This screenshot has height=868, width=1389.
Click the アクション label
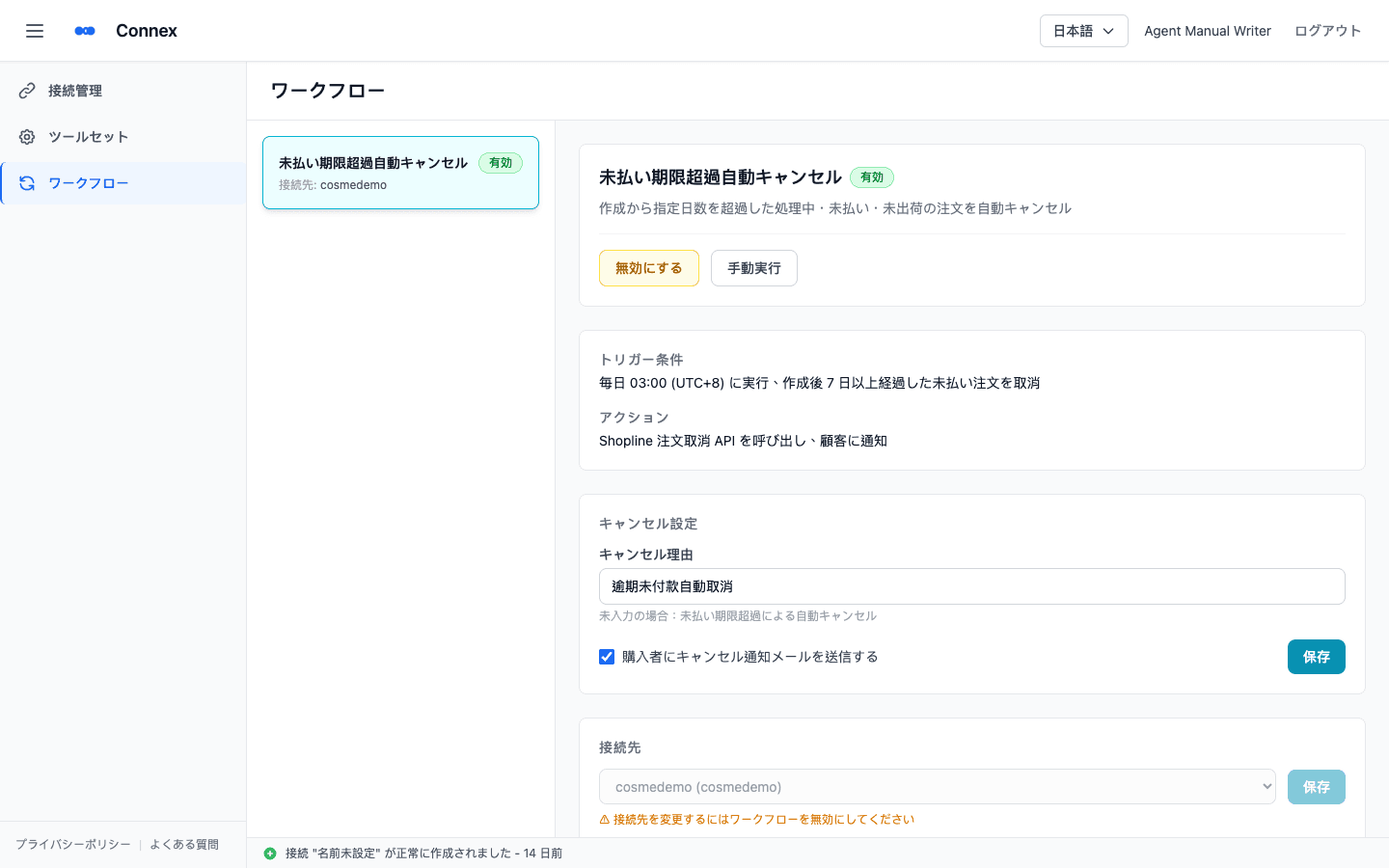[x=634, y=418]
